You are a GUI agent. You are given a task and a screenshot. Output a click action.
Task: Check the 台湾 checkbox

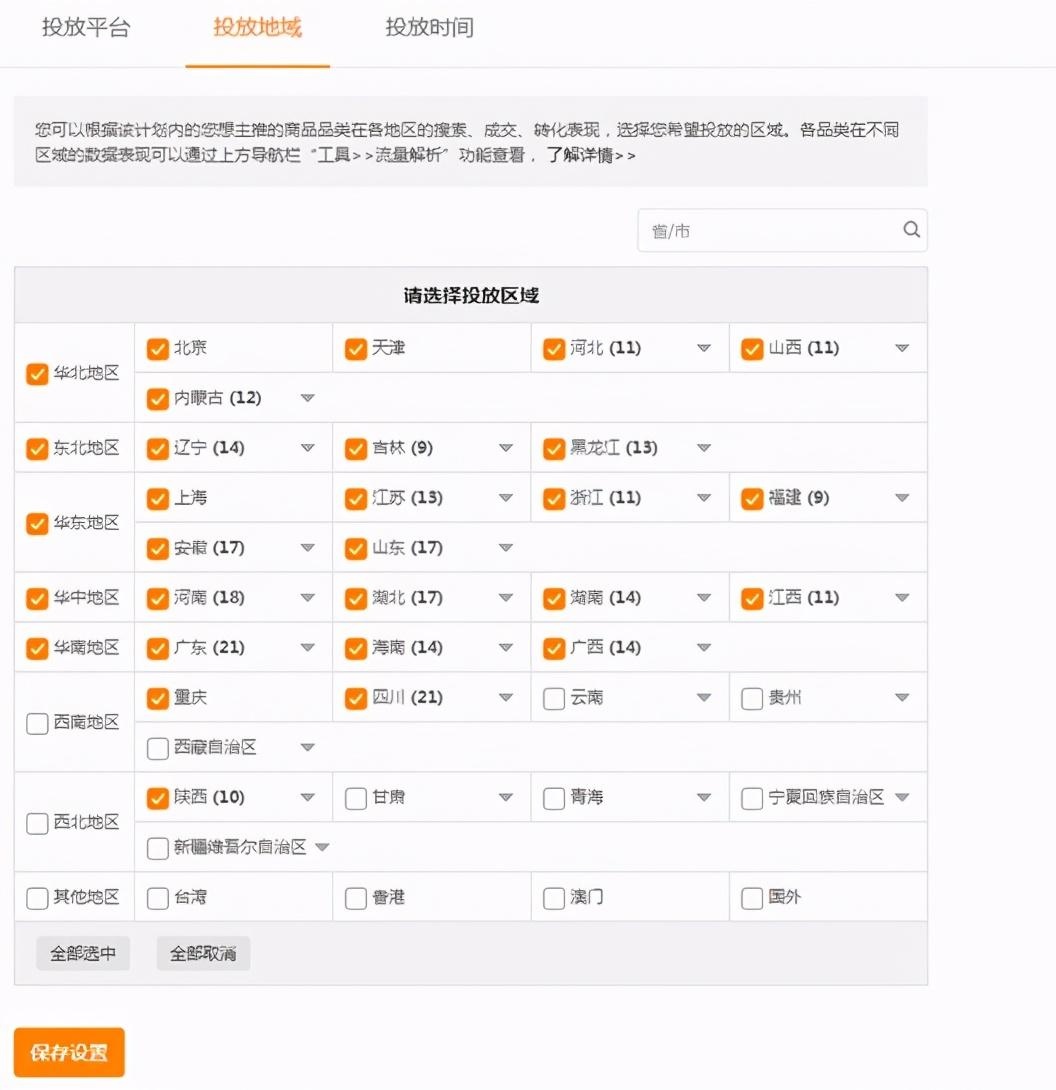[158, 898]
